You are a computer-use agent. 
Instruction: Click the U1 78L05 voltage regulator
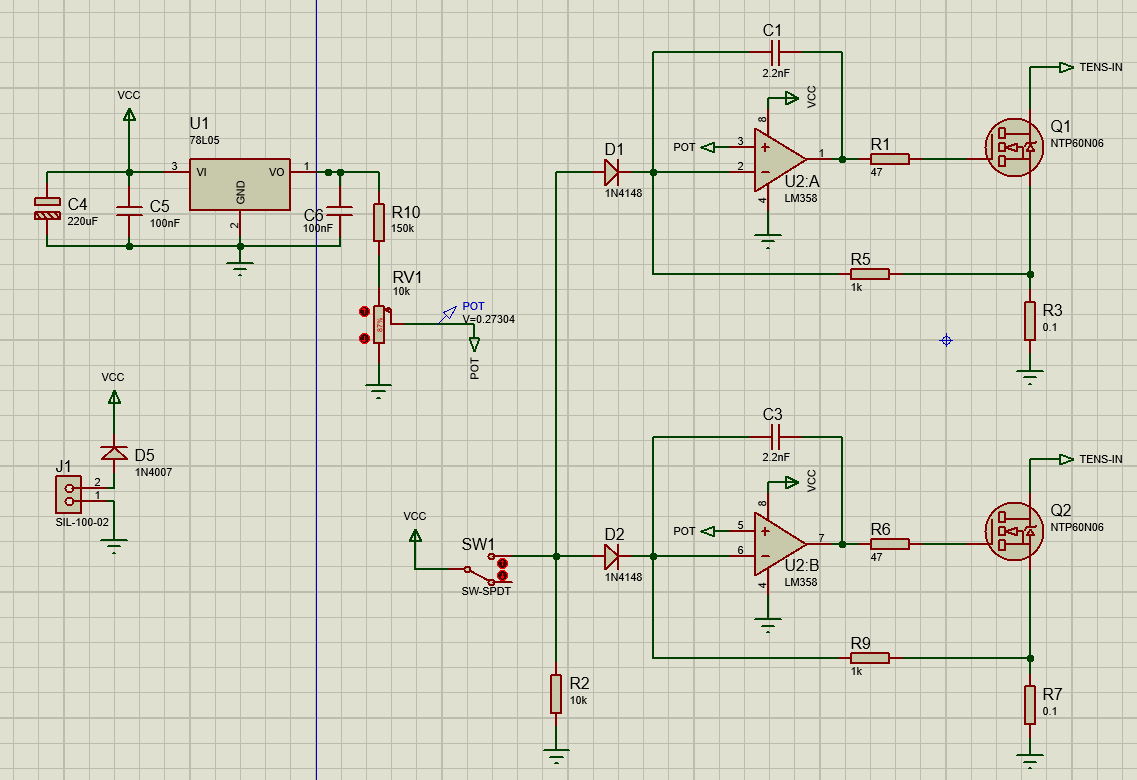click(240, 184)
